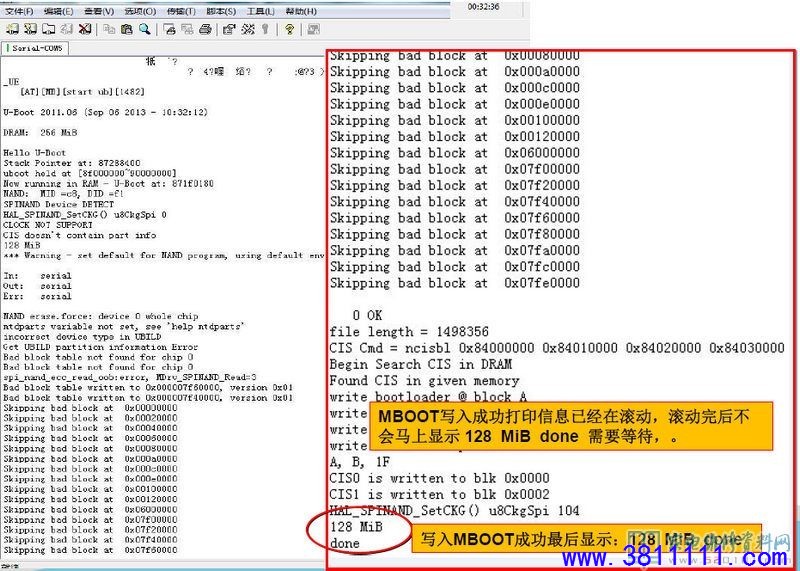Open the 文件(F) menu
Viewport: 800px width, 571px height.
(19, 11)
